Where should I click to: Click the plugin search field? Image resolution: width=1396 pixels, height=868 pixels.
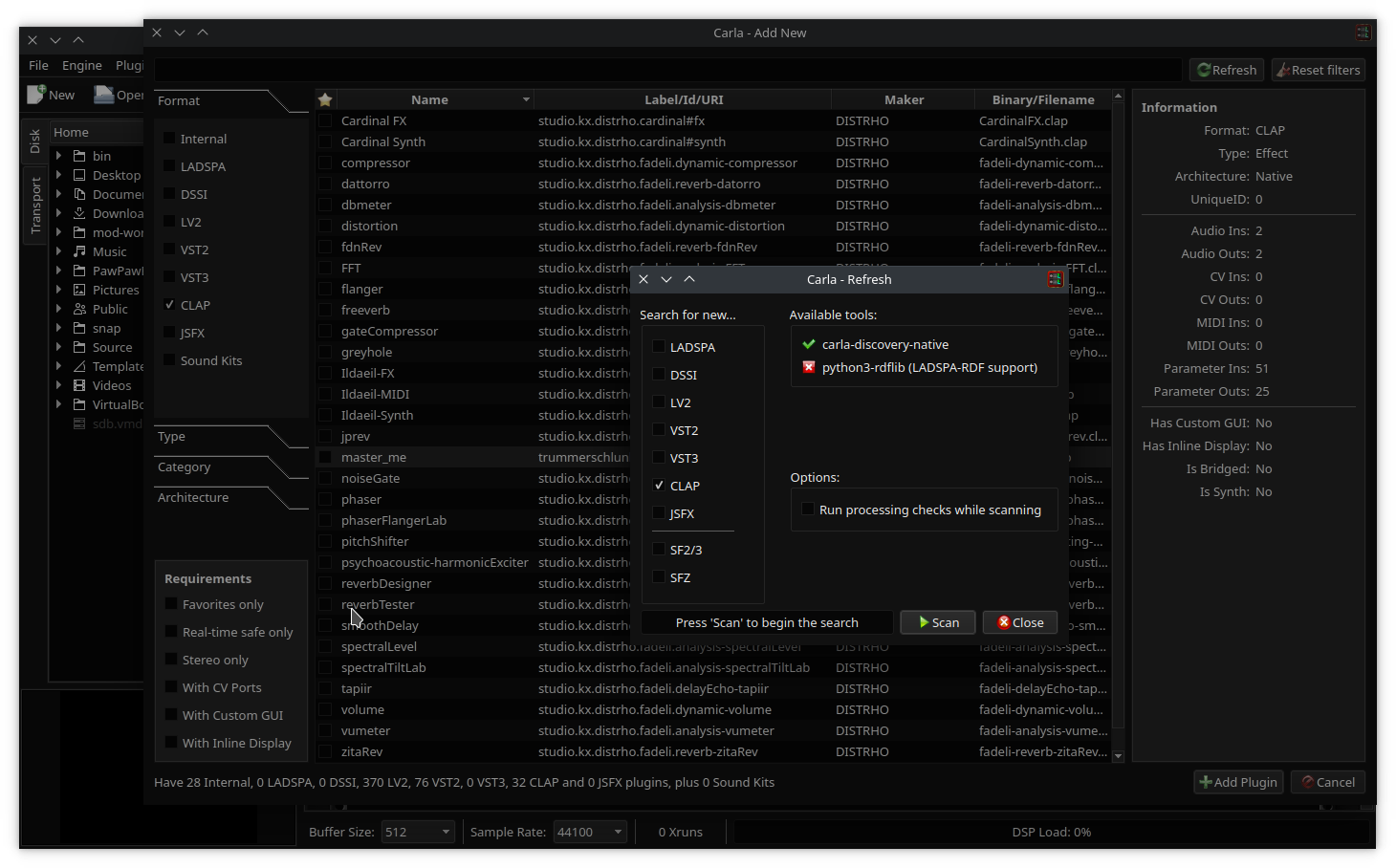[668, 70]
